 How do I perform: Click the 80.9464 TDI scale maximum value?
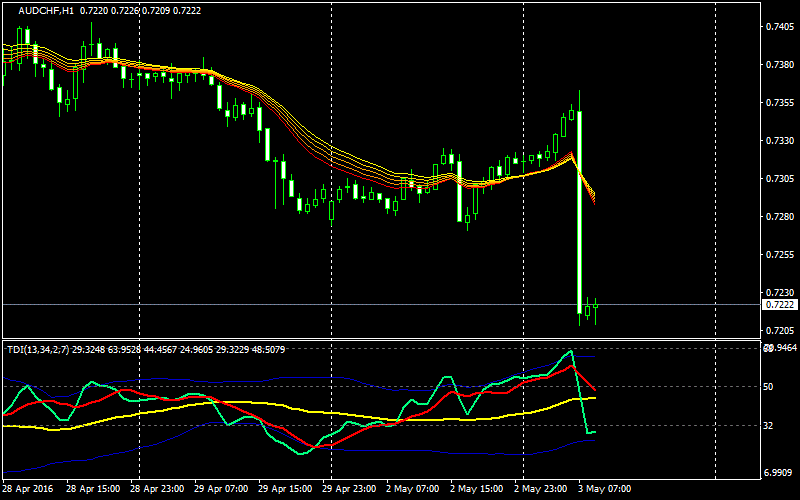pyautogui.click(x=779, y=348)
